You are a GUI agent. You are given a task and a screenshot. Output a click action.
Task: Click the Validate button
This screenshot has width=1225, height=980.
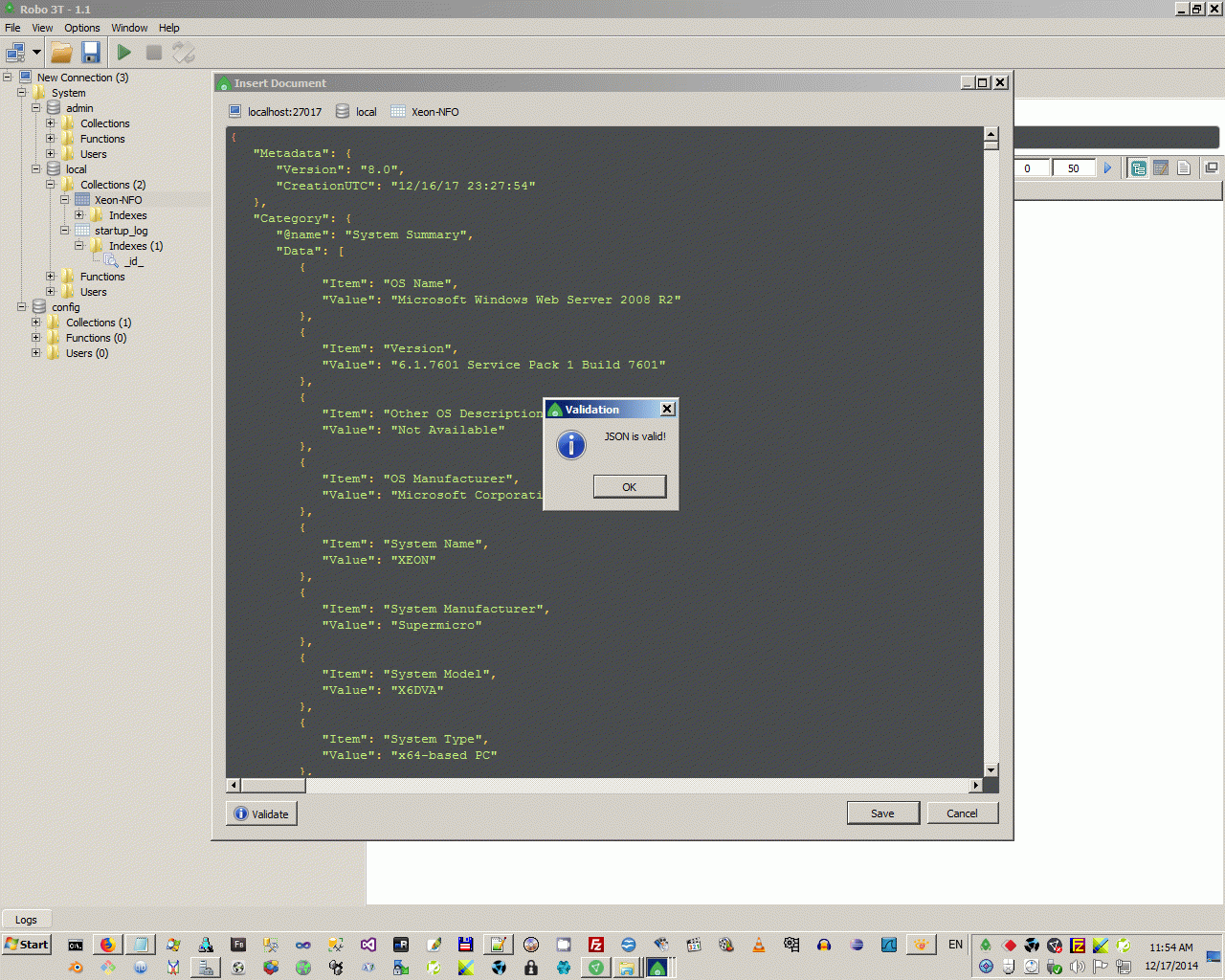(261, 813)
